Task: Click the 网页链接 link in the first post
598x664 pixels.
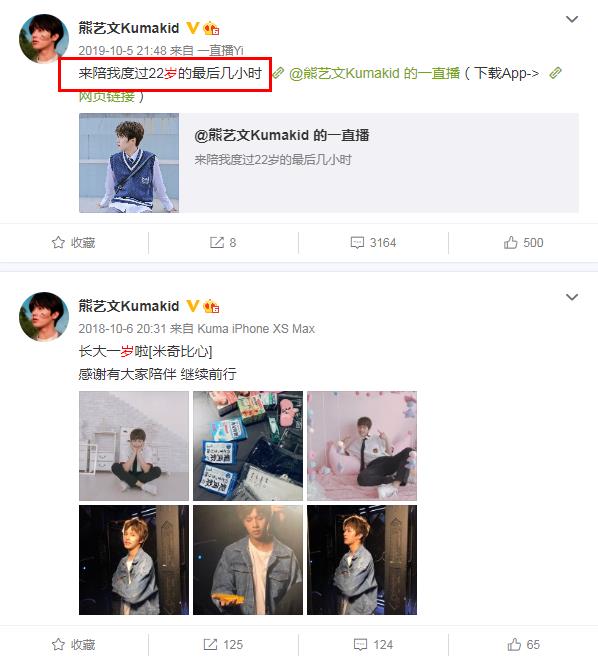Action: pos(107,97)
